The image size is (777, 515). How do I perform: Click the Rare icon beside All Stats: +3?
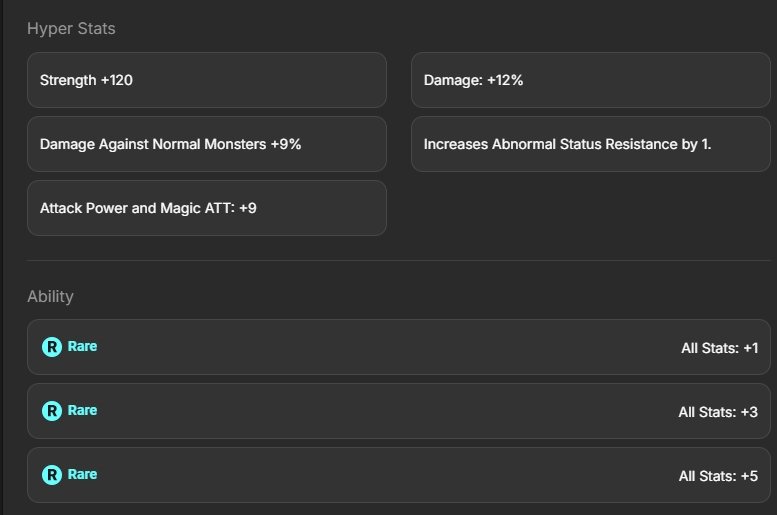52,411
